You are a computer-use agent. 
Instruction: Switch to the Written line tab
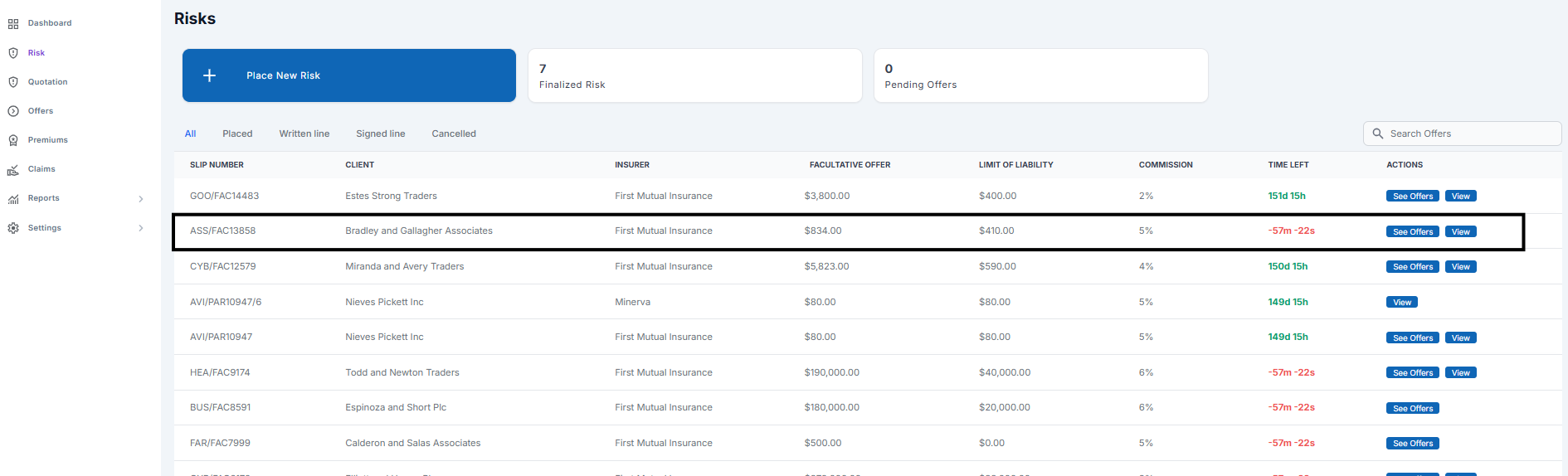point(304,134)
